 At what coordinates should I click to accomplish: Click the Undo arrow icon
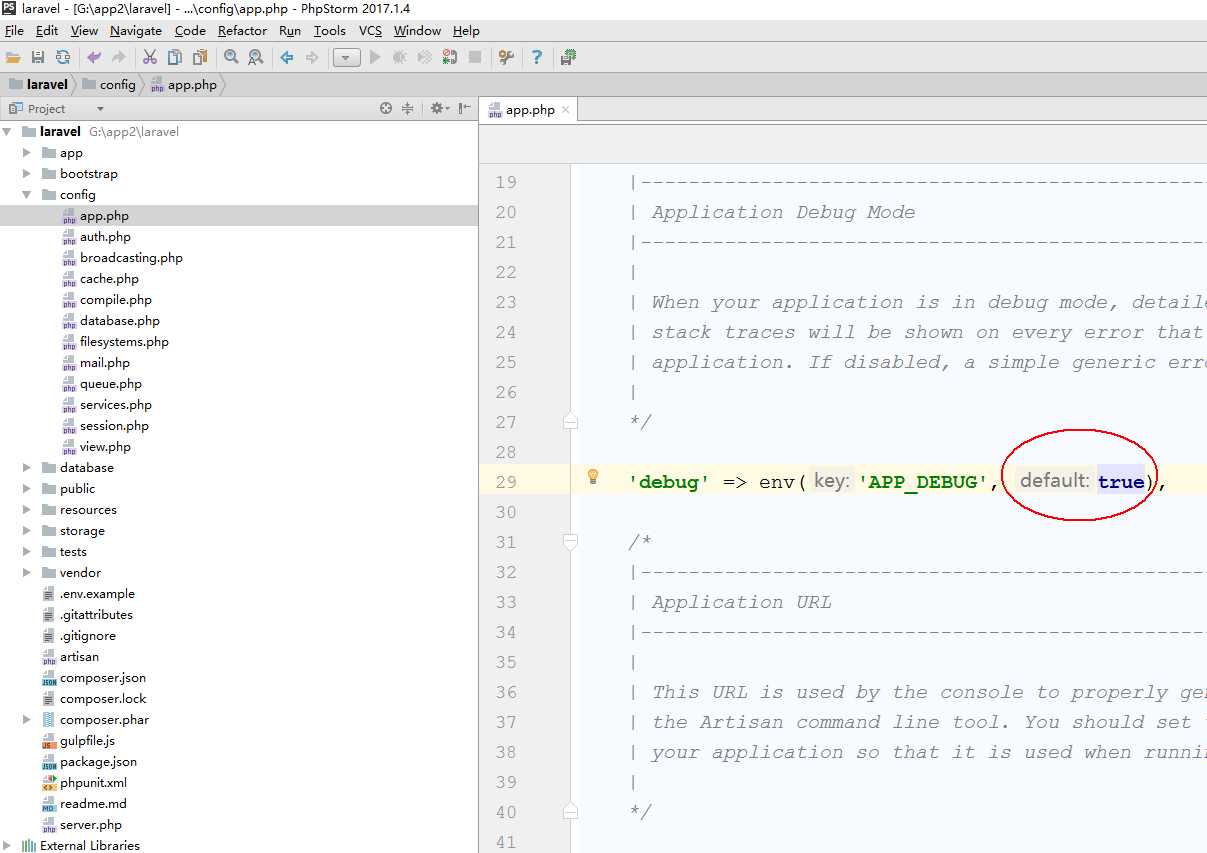pos(94,58)
